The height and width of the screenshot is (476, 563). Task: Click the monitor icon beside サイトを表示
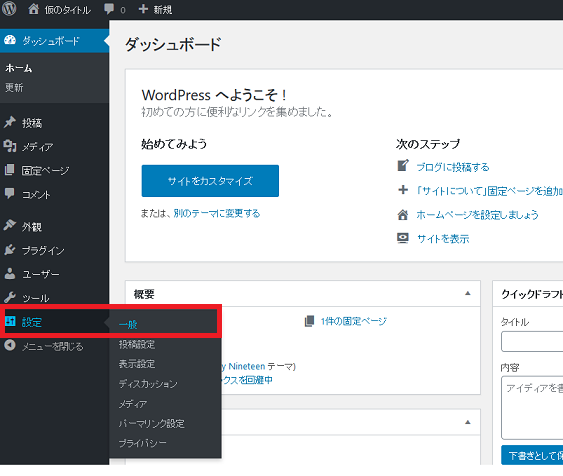click(x=403, y=238)
